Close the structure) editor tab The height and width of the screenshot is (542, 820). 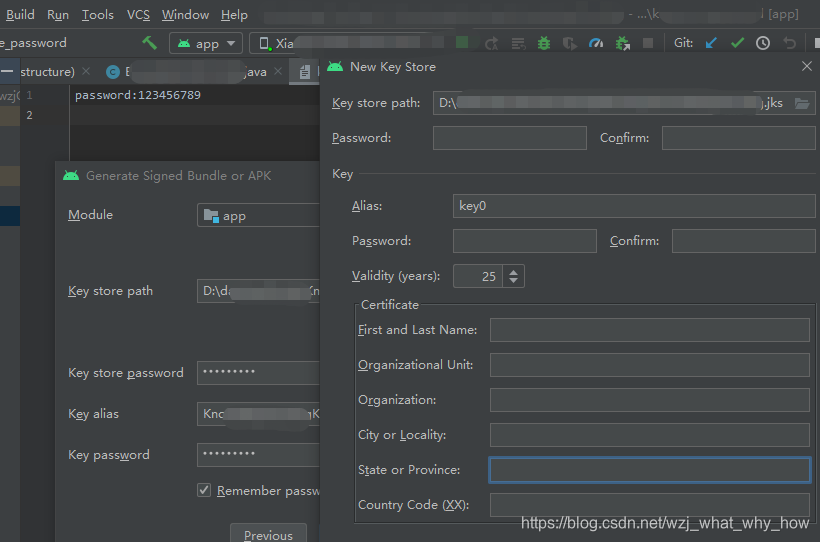(x=86, y=71)
